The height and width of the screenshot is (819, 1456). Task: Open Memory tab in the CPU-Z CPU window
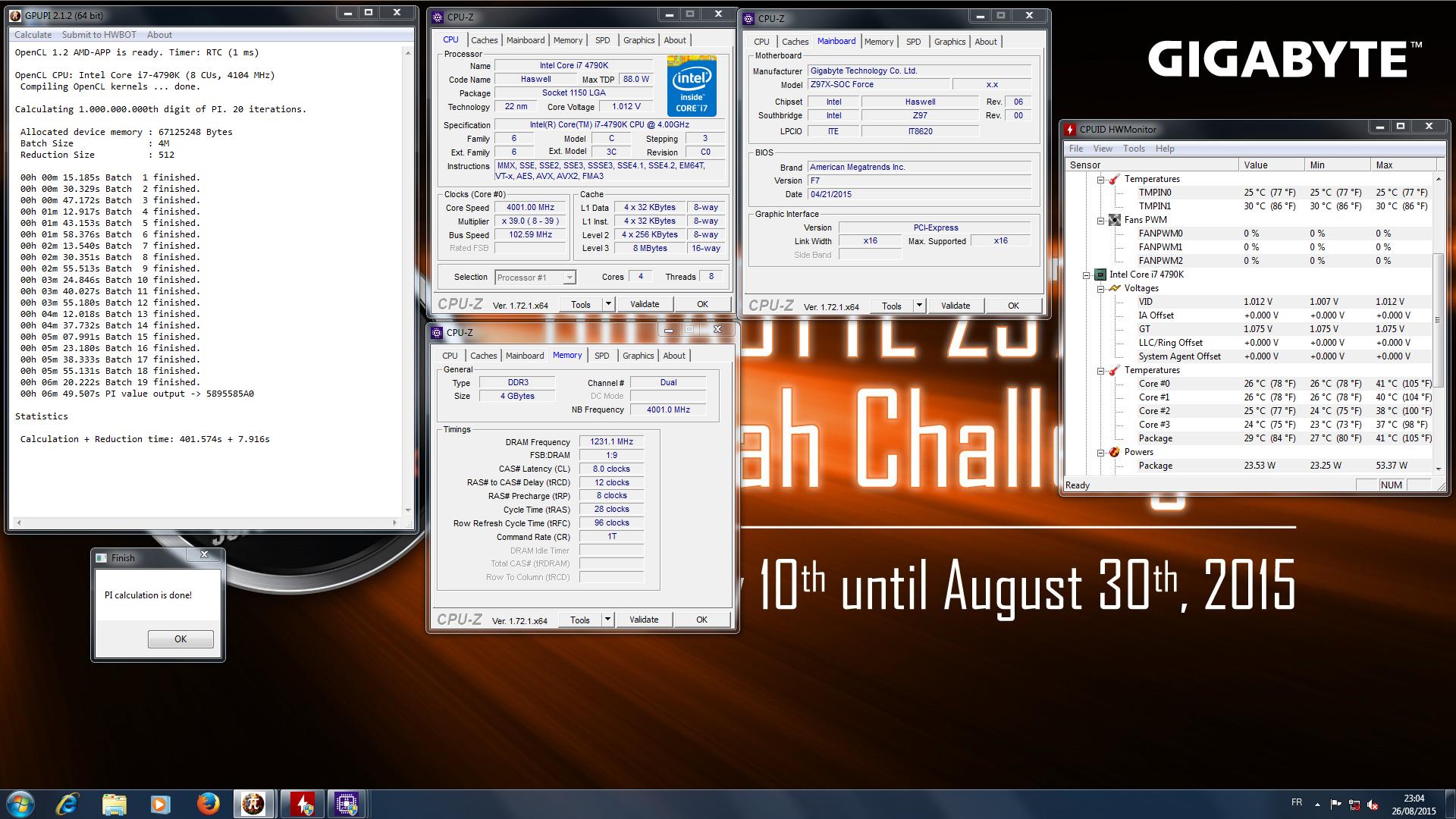[x=568, y=40]
